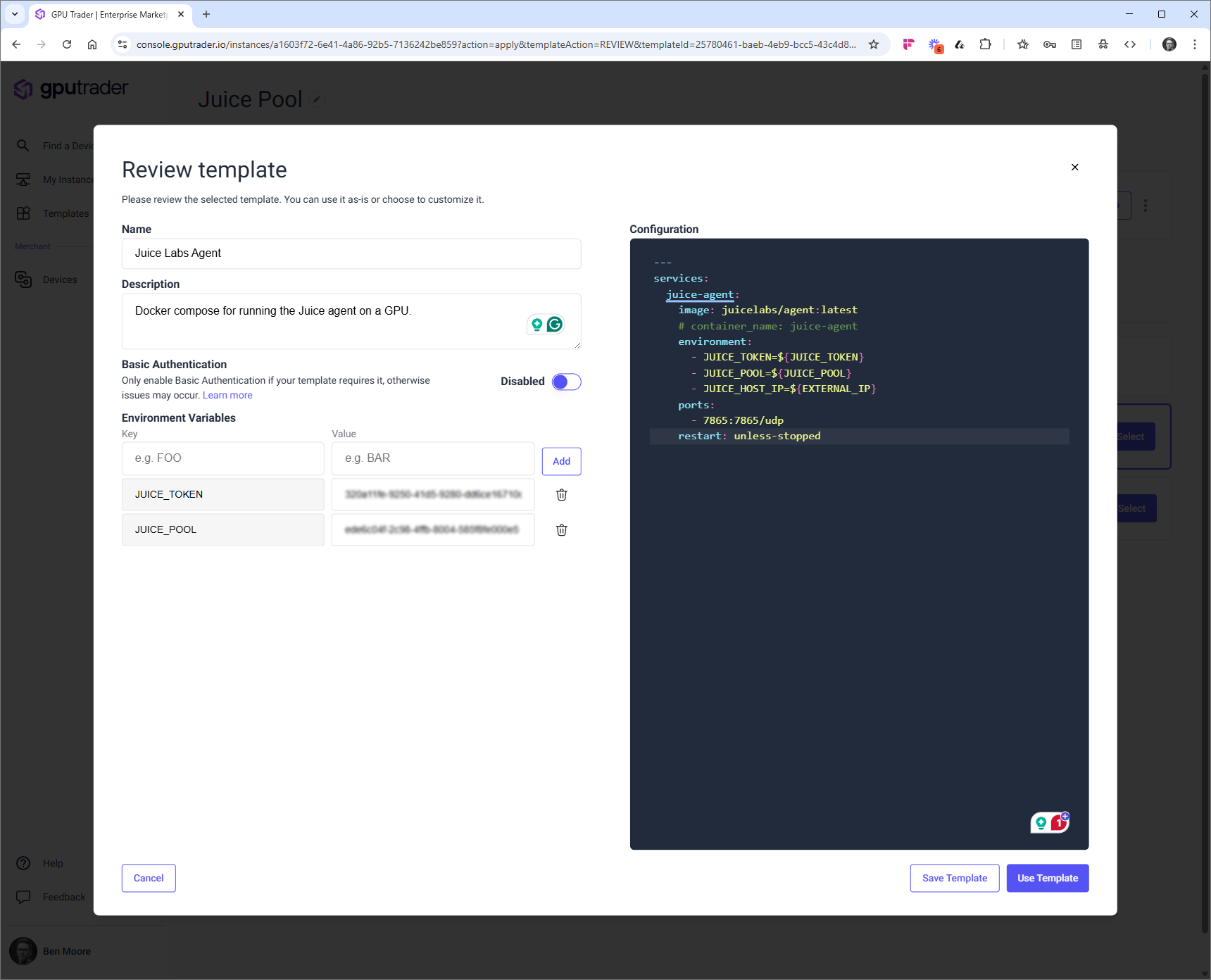
Task: Click the Save Template button
Action: tap(955, 878)
